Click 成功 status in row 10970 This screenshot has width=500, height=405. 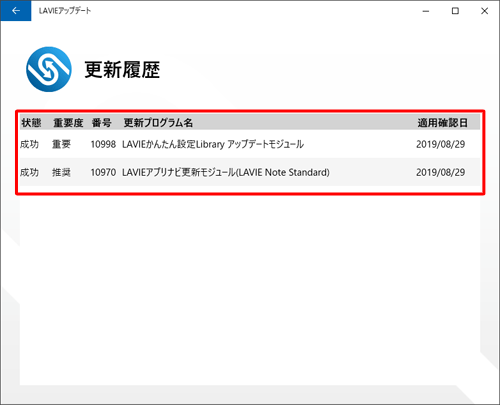[x=29, y=172]
